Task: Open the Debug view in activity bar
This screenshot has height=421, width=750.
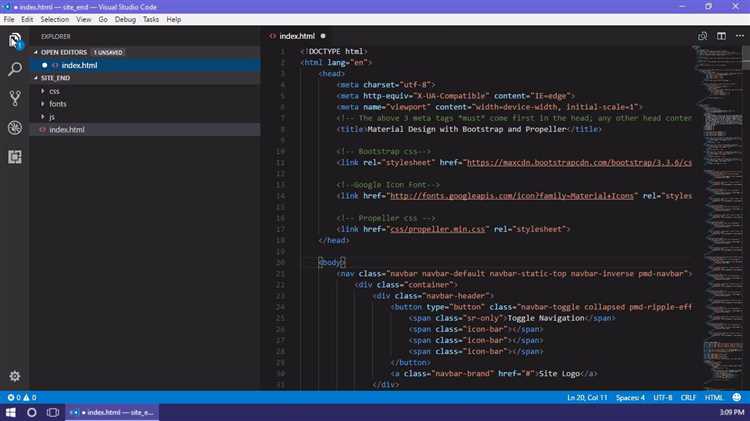Action: coord(15,128)
